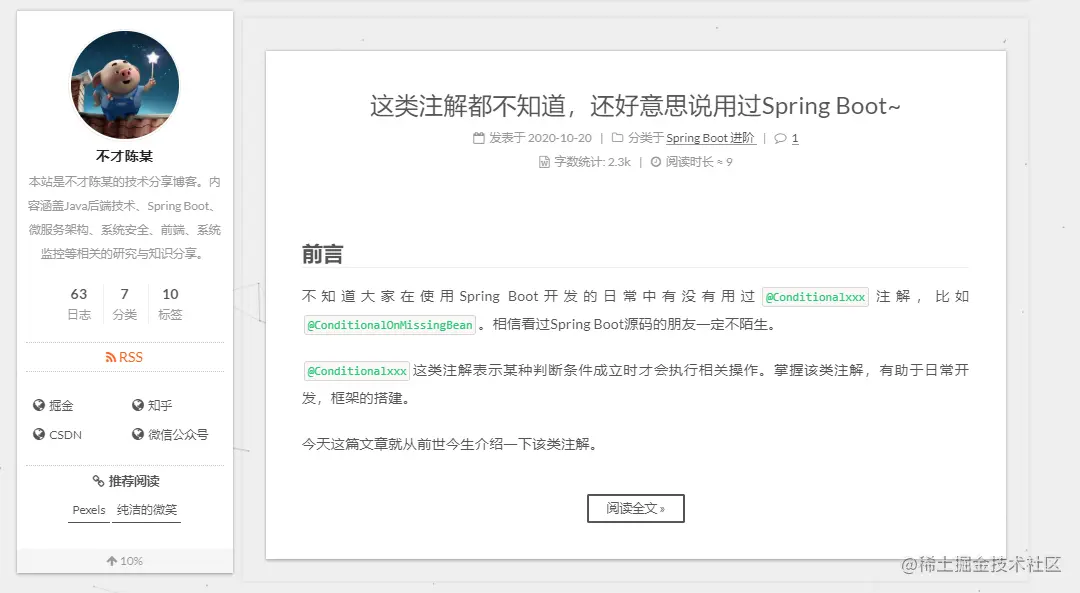Open the CSDN profile link

[x=65, y=435]
